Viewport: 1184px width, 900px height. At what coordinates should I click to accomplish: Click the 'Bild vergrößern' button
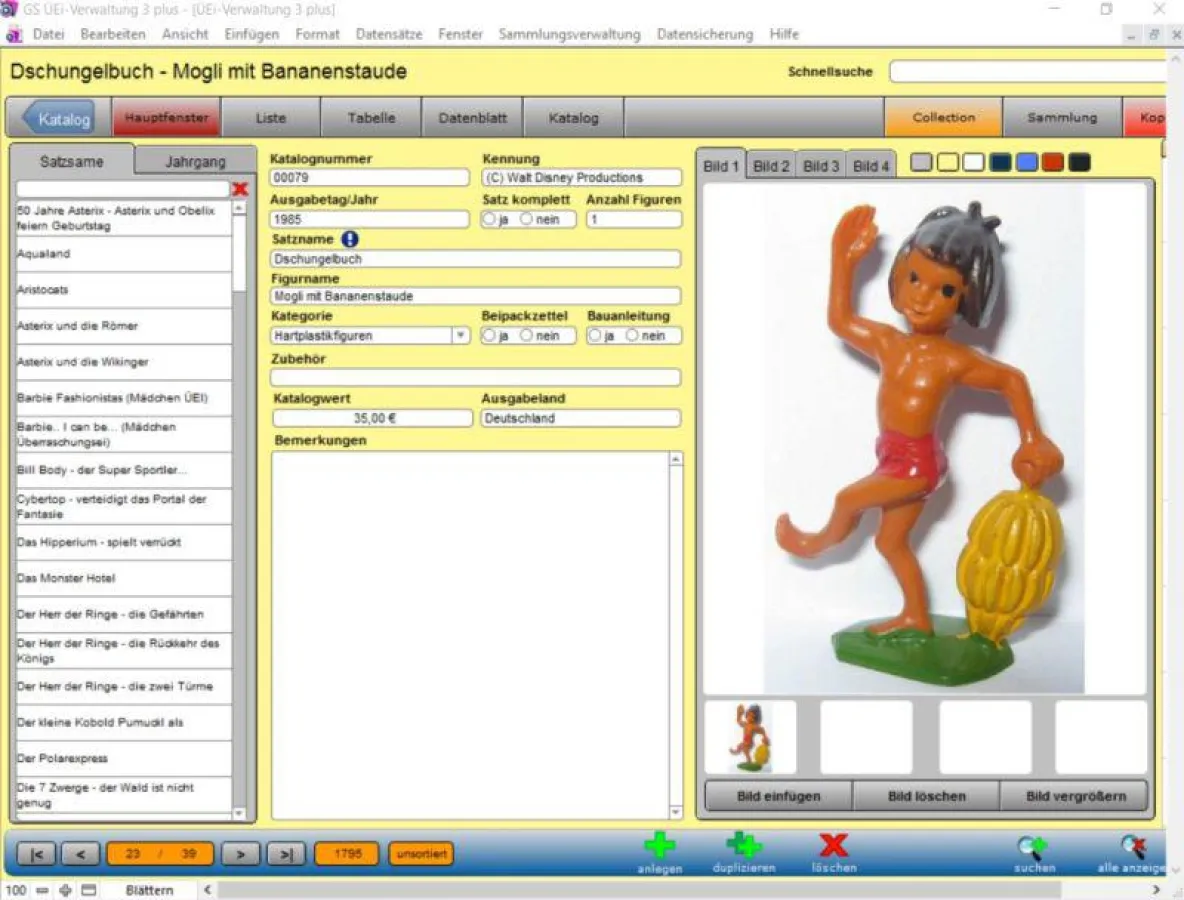1075,796
